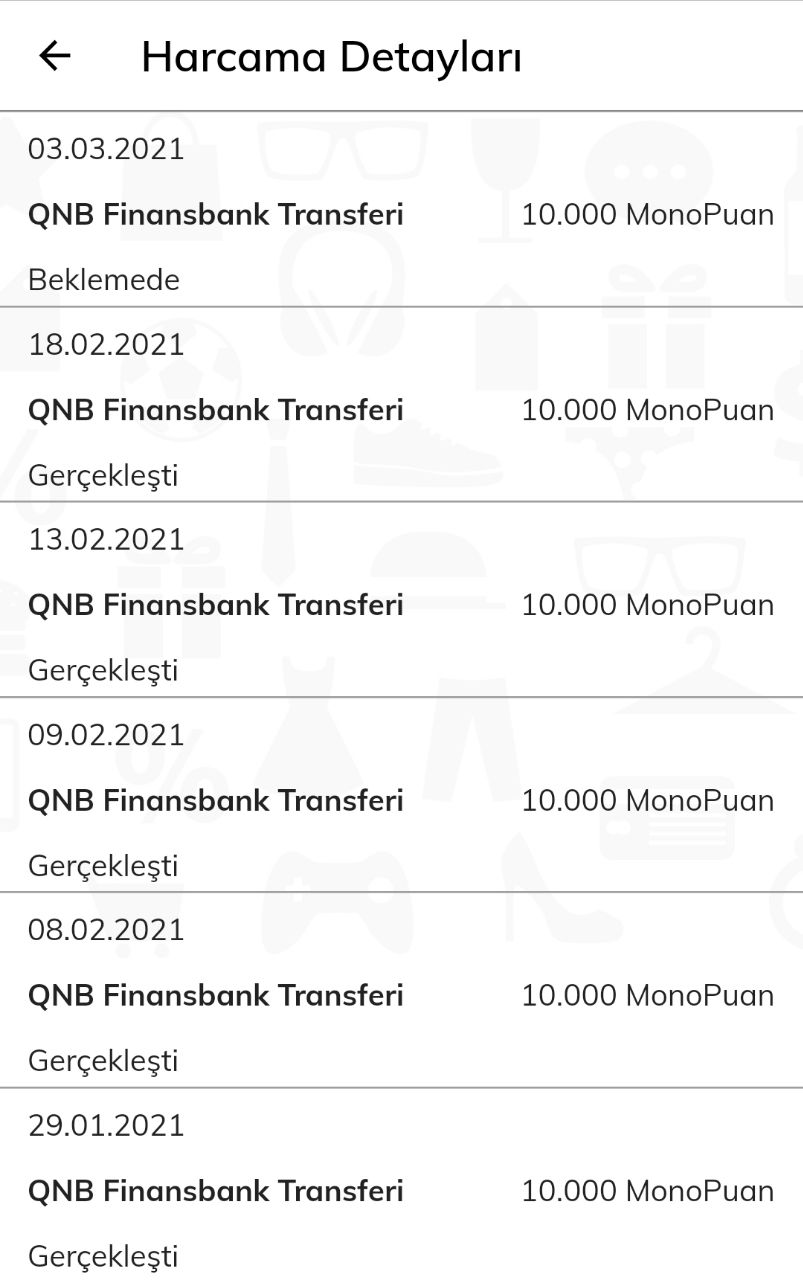
Task: Select the 10.000 MonoPuan amount for 18.02.2021
Action: click(x=648, y=410)
